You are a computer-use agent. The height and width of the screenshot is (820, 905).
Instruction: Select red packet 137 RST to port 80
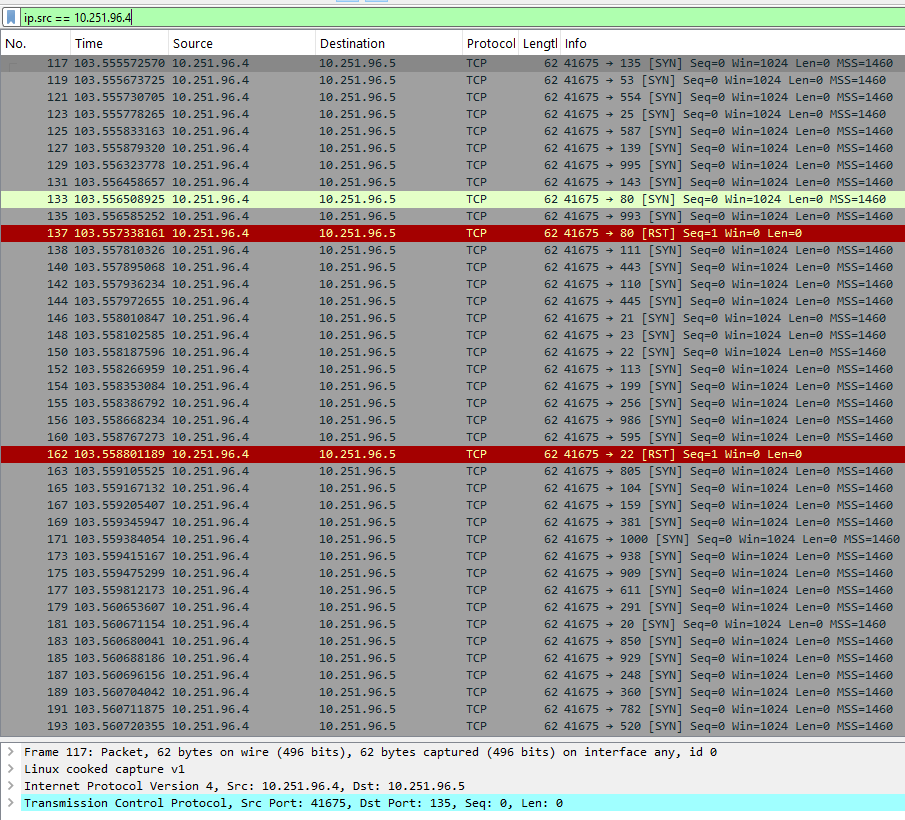452,233
